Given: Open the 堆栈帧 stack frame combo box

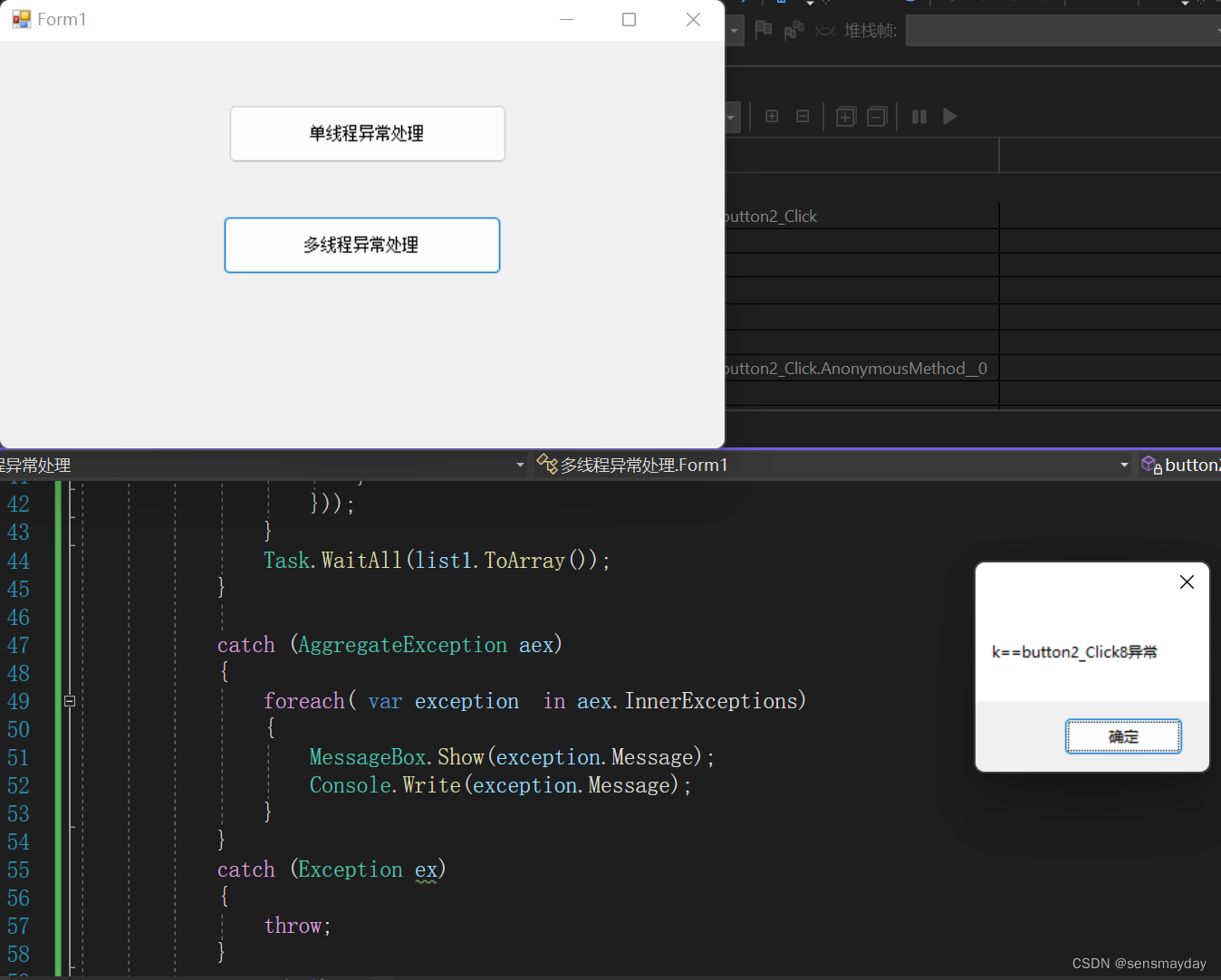Looking at the screenshot, I should click(x=1063, y=31).
